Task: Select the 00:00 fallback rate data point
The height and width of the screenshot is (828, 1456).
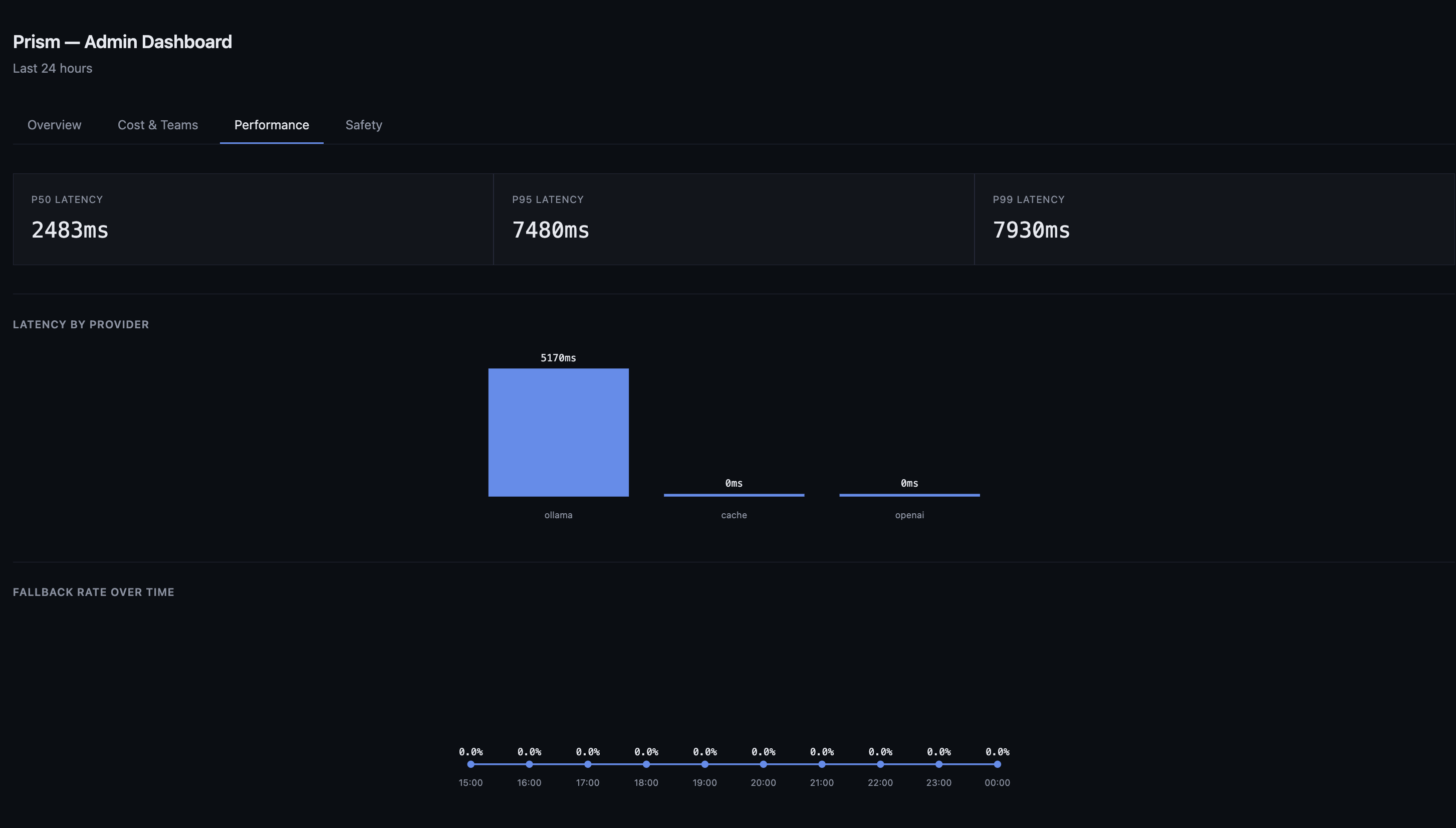Action: coord(998,764)
